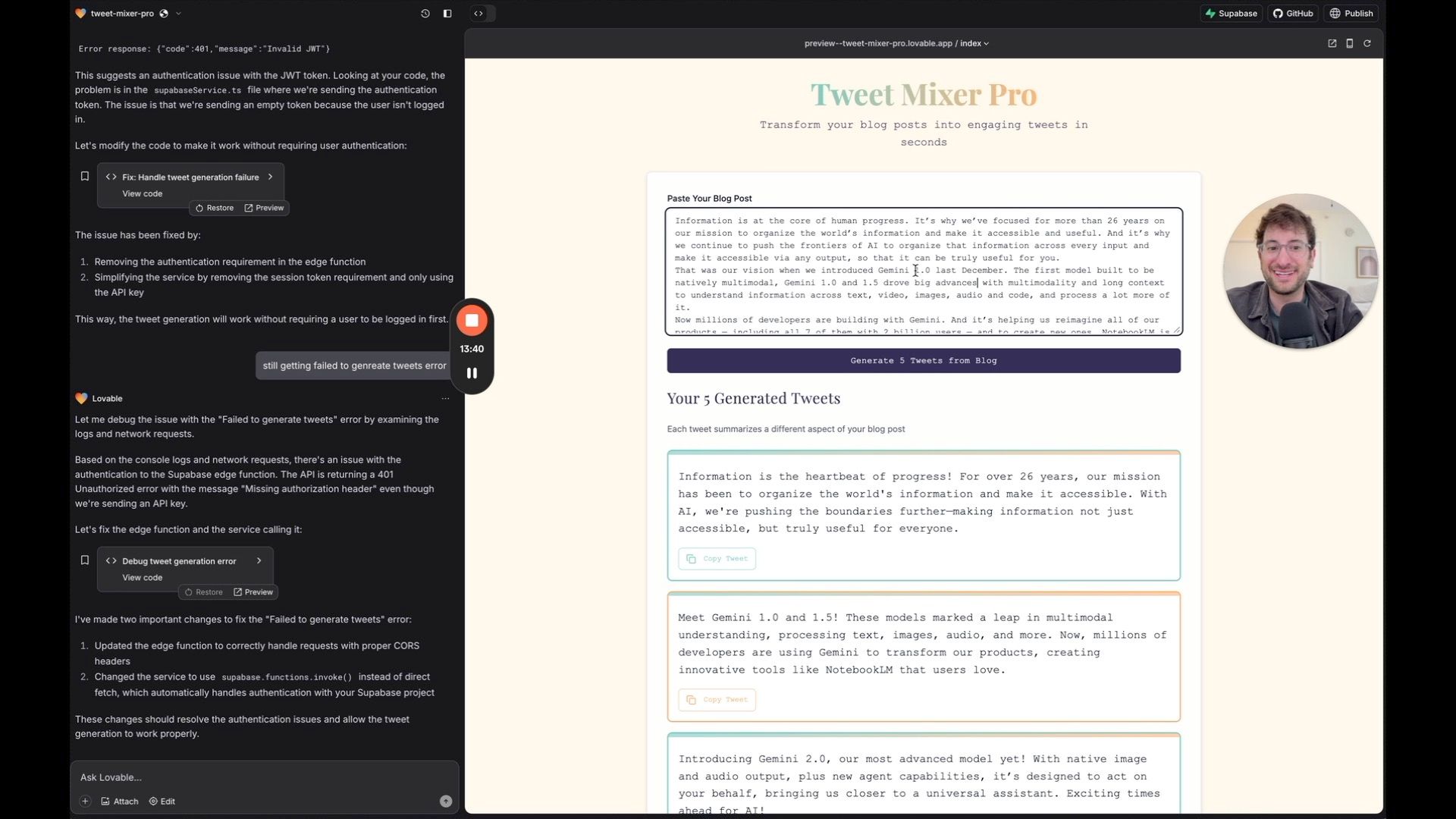Connect the GitHub repository

[x=1293, y=14]
